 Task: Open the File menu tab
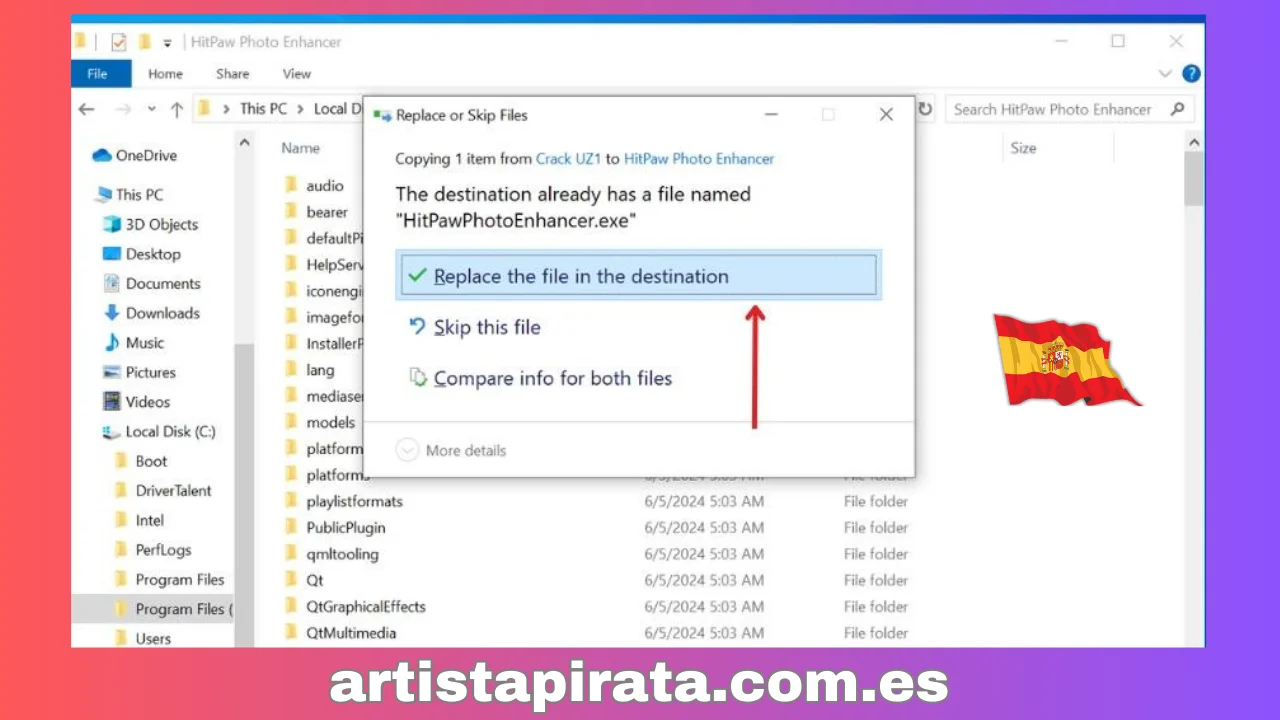click(98, 74)
